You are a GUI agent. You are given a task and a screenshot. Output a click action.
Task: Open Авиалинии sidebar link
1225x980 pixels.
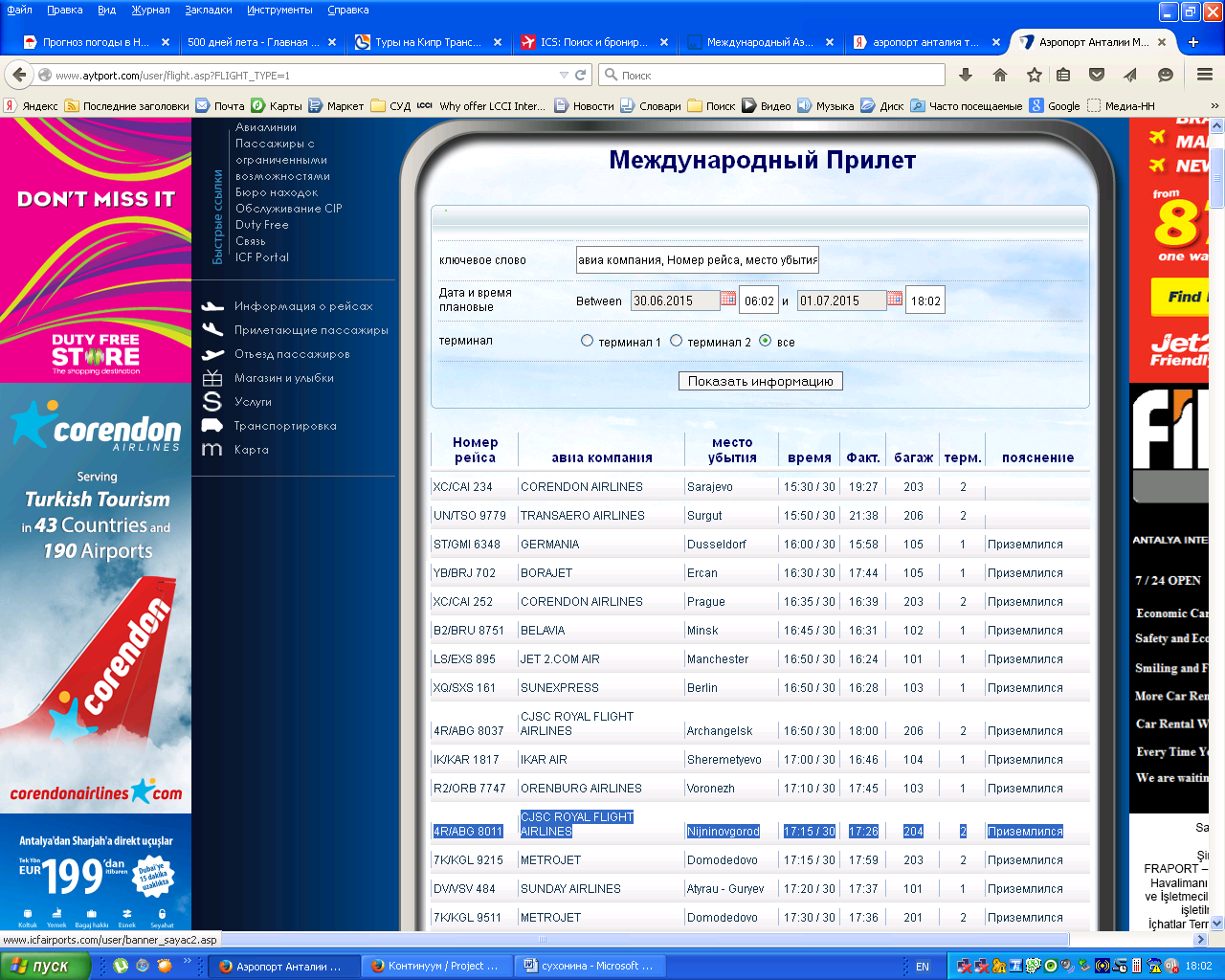pos(266,127)
